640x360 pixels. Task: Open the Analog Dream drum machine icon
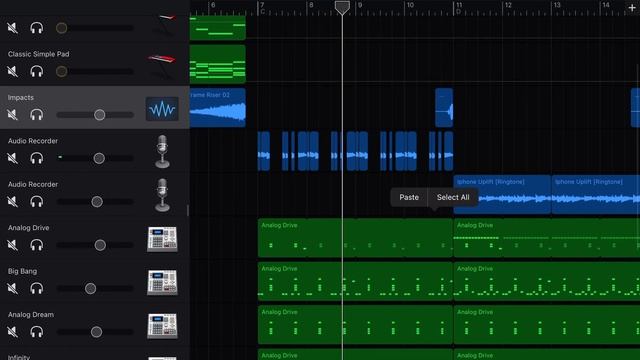click(x=162, y=326)
